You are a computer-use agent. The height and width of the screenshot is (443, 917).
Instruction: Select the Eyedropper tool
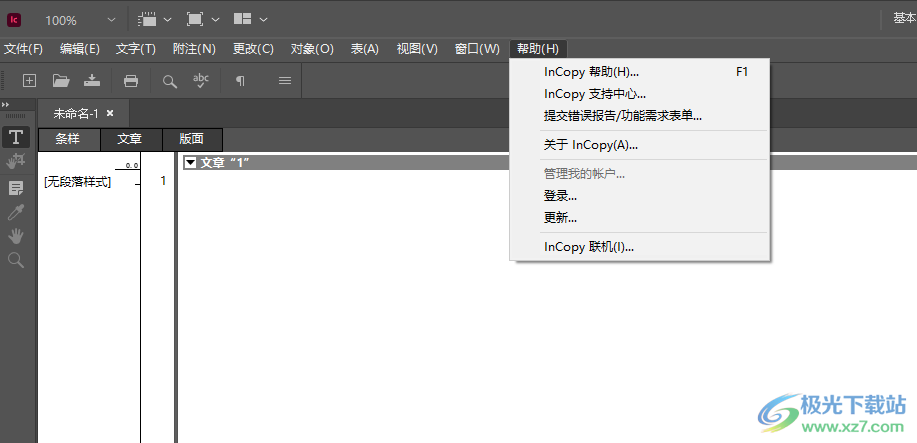16,212
